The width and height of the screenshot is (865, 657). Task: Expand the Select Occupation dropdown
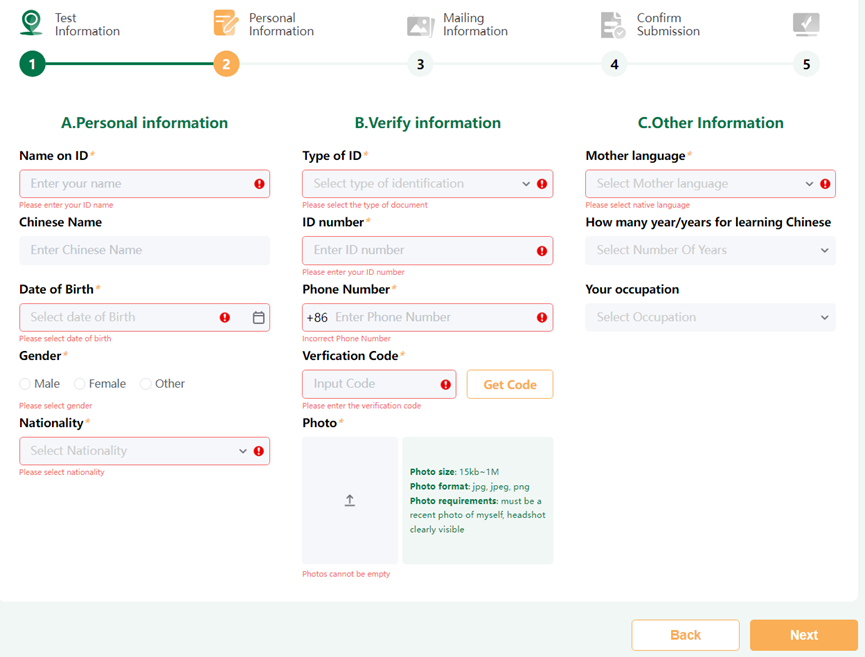(710, 317)
